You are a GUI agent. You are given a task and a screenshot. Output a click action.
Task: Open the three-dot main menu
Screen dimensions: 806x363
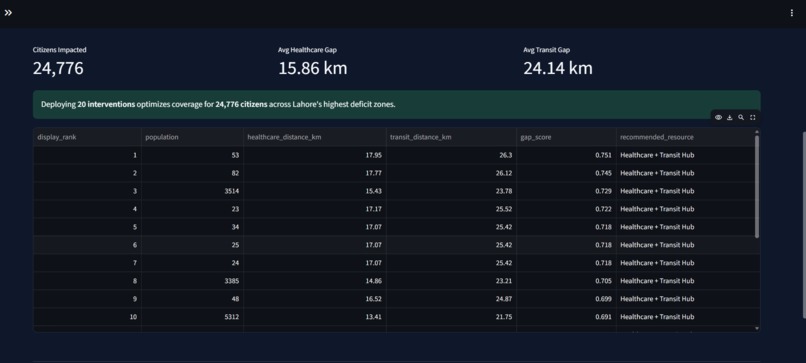pyautogui.click(x=791, y=13)
